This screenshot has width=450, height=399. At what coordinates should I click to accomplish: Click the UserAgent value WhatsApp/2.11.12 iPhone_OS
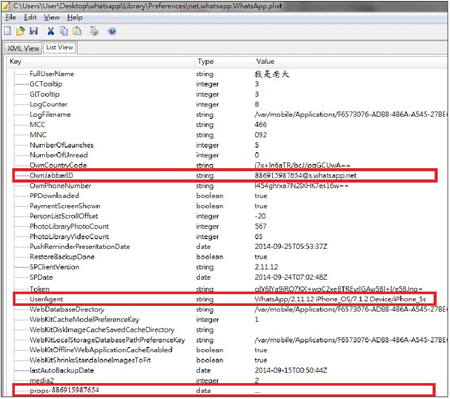point(340,299)
